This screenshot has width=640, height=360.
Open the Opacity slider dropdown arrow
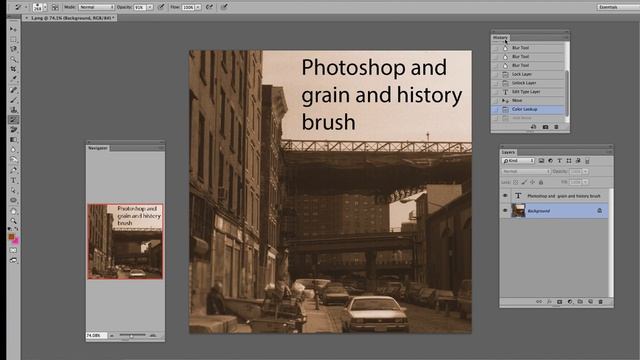(x=150, y=7)
